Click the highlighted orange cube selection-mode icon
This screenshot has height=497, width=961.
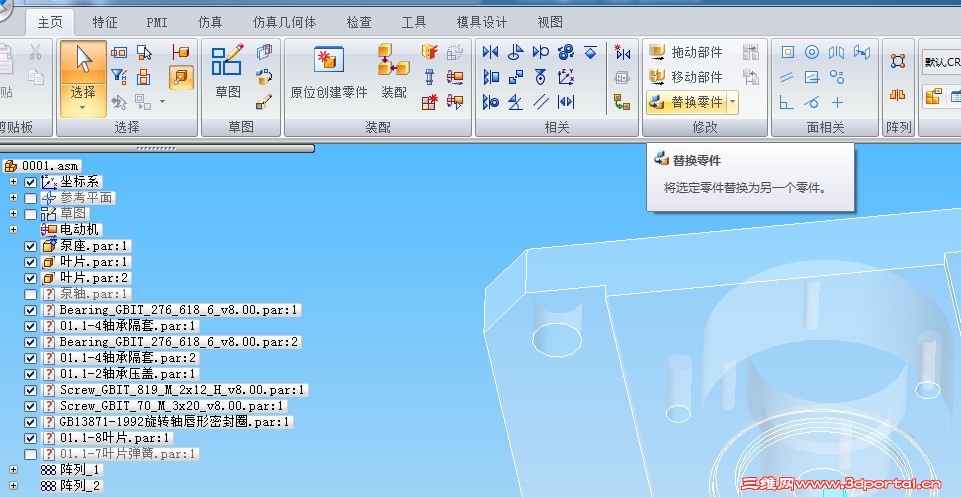pos(181,77)
